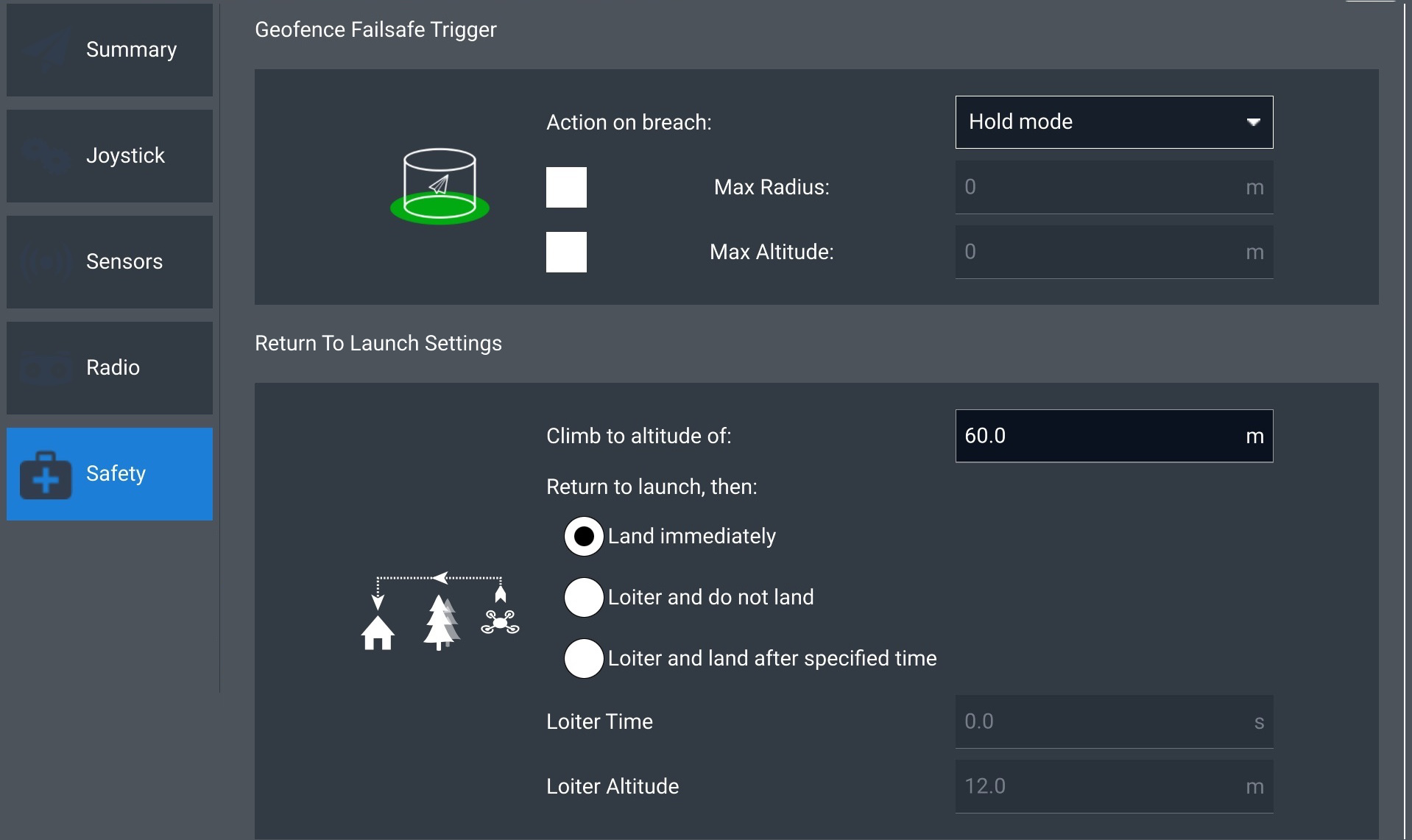Viewport: 1412px width, 840px height.
Task: Click the Joystick gears icon in sidebar
Action: coord(46,155)
